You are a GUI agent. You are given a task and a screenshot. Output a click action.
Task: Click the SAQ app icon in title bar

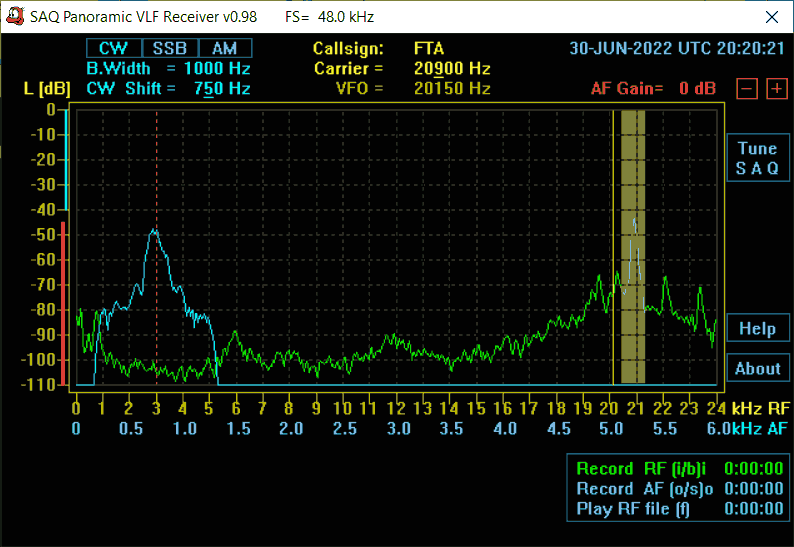point(15,17)
